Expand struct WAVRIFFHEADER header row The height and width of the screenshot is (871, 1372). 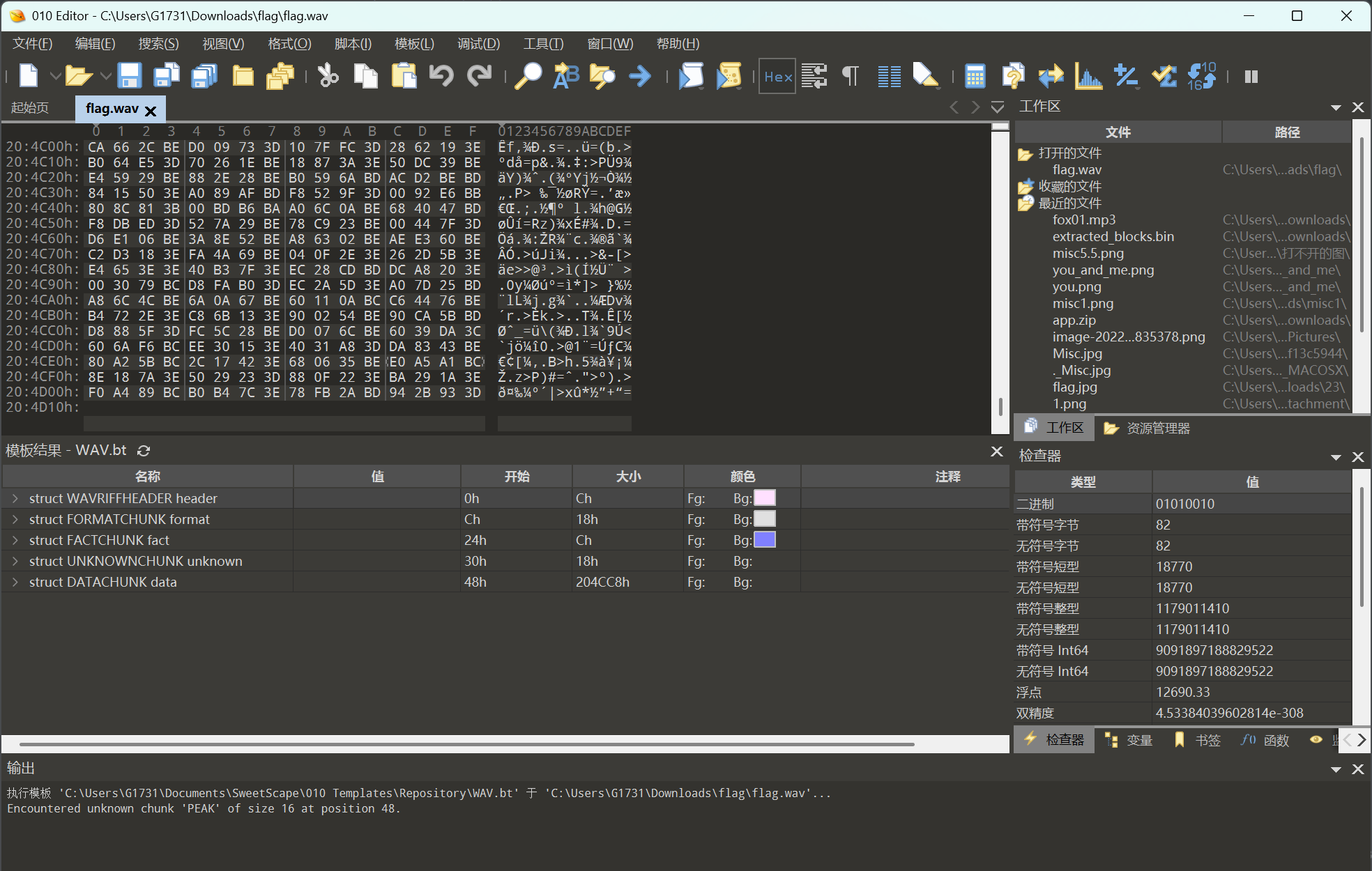click(x=15, y=498)
